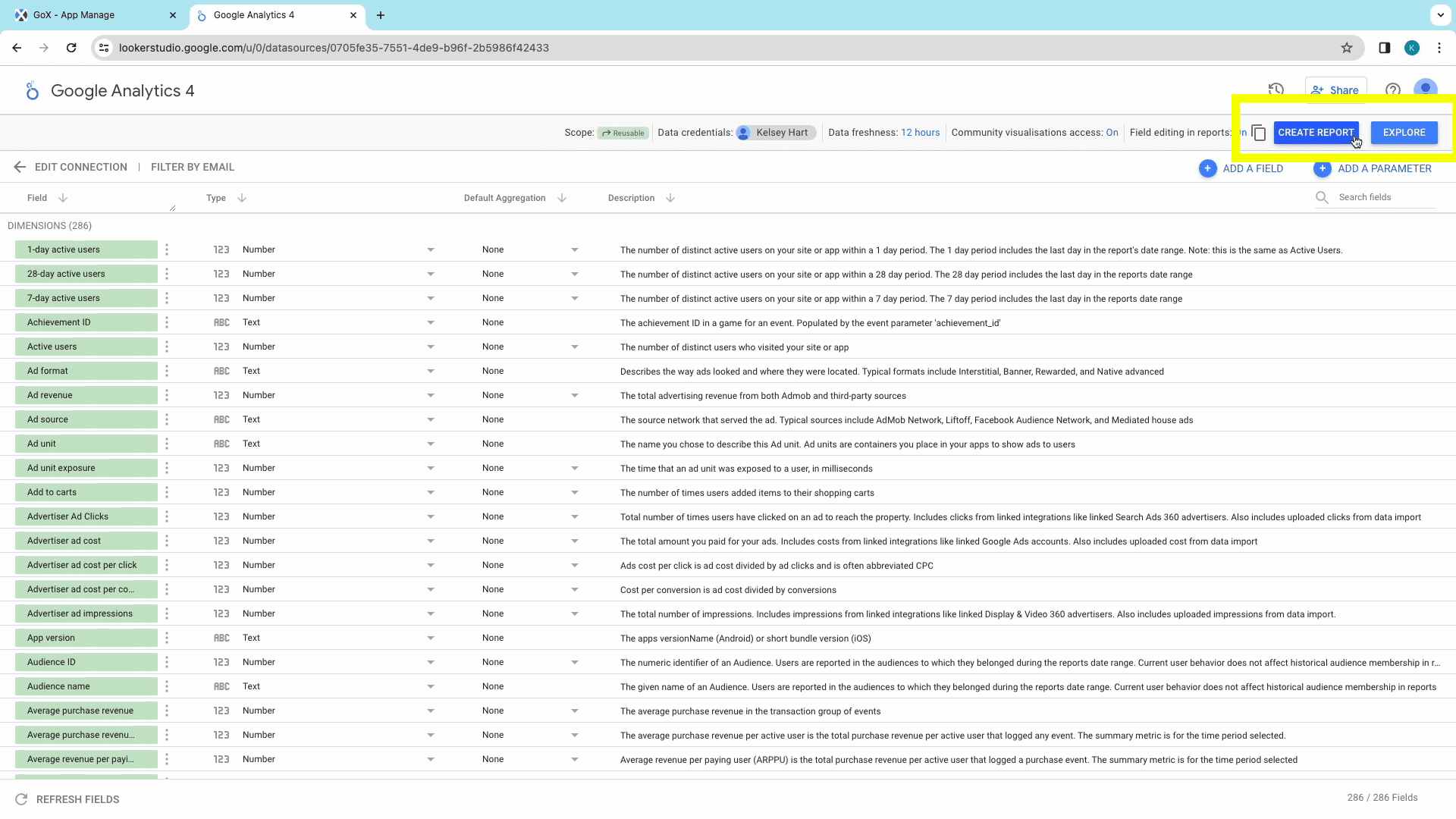Select the Advertiser Ad Clicks field chip
Image resolution: width=1456 pixels, height=819 pixels.
(86, 516)
